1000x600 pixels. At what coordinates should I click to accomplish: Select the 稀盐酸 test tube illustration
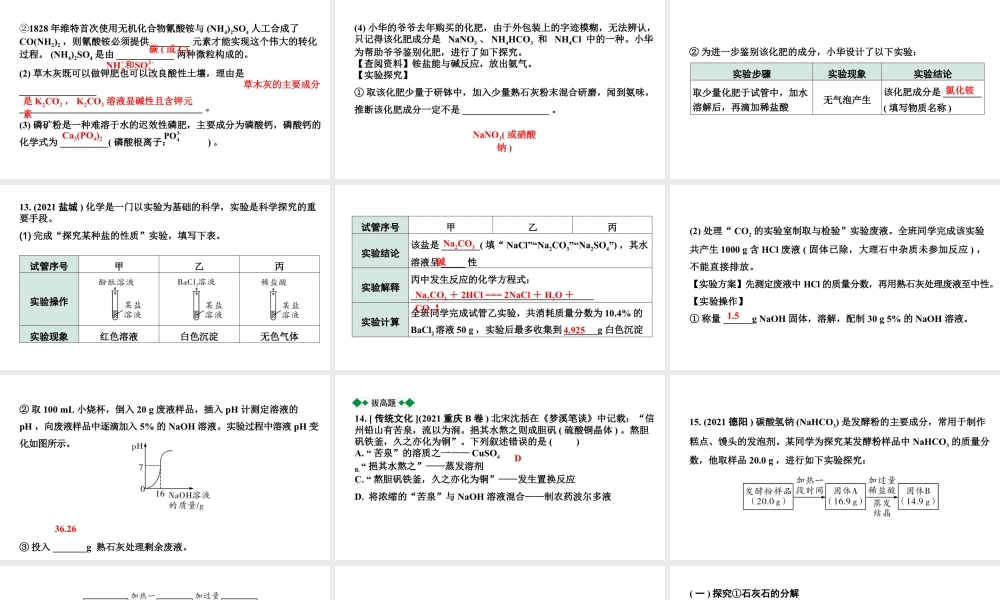point(275,303)
